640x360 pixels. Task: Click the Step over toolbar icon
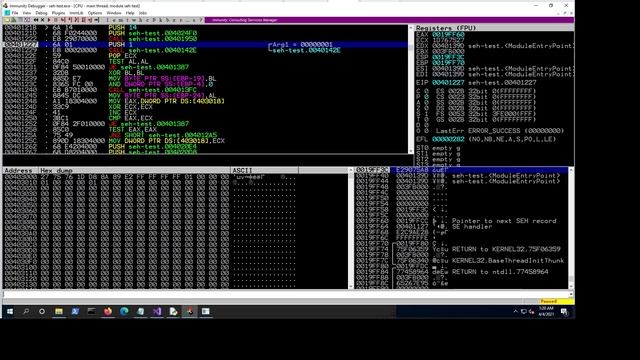pyautogui.click(x=69, y=20)
